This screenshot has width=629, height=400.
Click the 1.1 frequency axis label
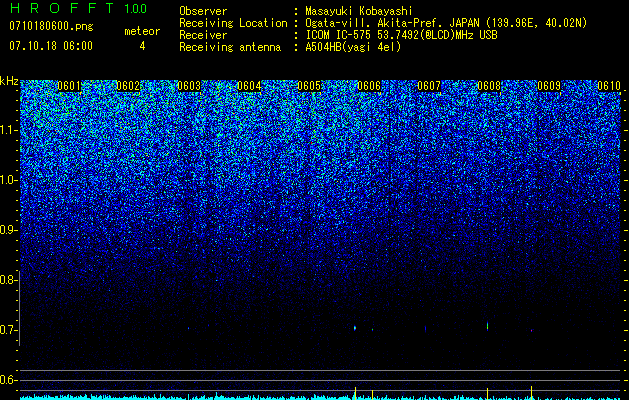8,130
